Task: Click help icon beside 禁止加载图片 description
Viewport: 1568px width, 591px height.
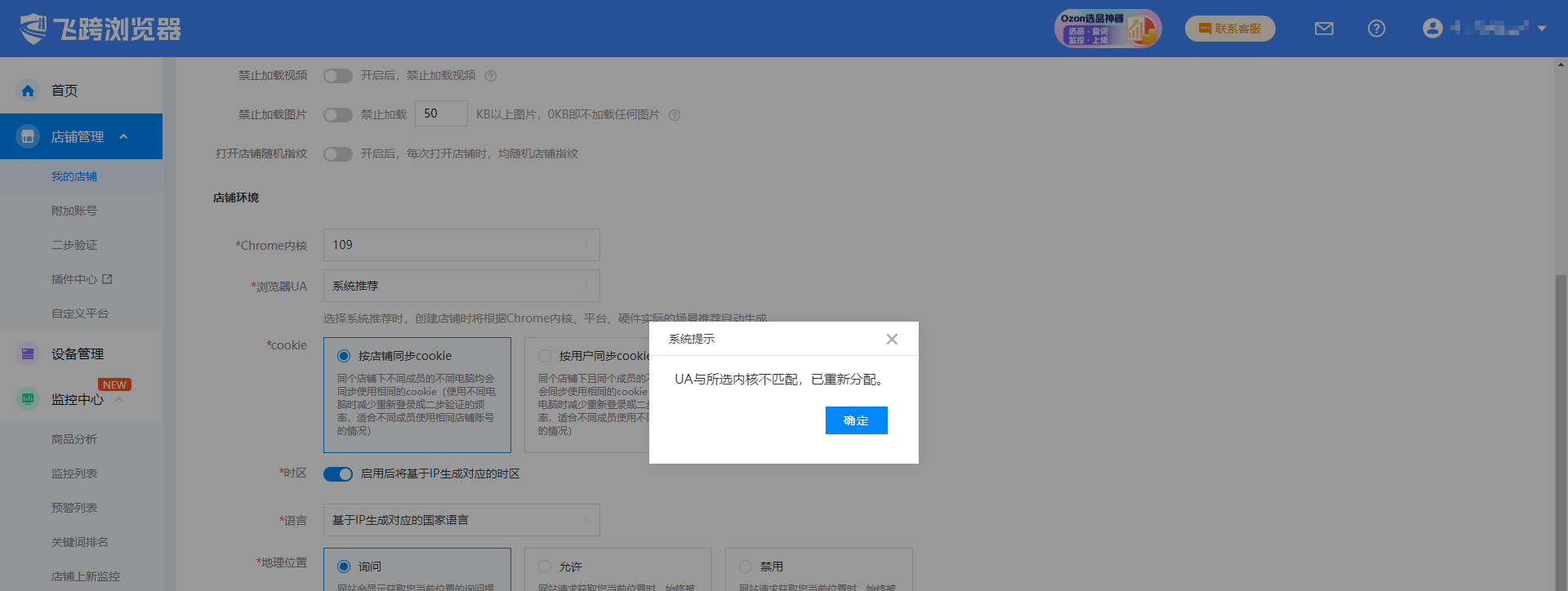Action: [x=675, y=115]
